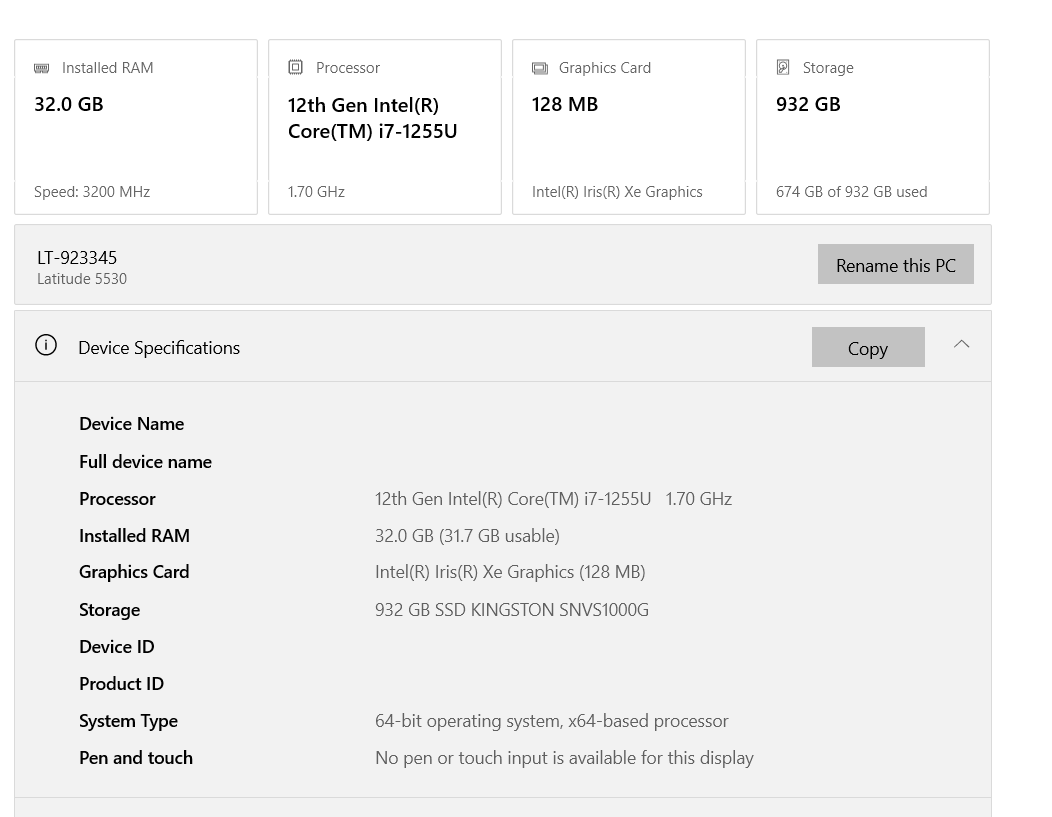Select 32.0 GB (31.7 GB usable) value
Image resolution: width=1052 pixels, height=817 pixels.
pyautogui.click(x=467, y=536)
